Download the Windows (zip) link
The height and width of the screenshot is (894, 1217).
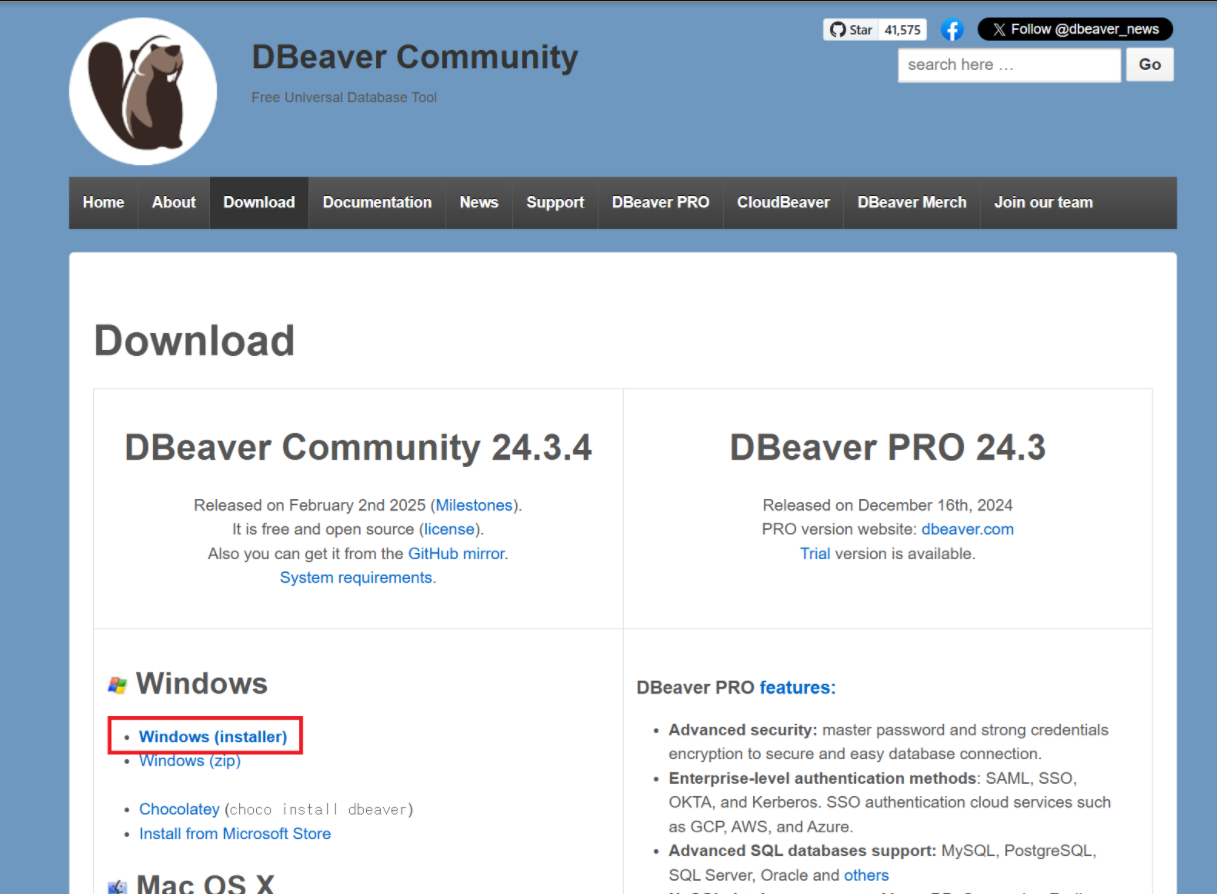pyautogui.click(x=190, y=760)
